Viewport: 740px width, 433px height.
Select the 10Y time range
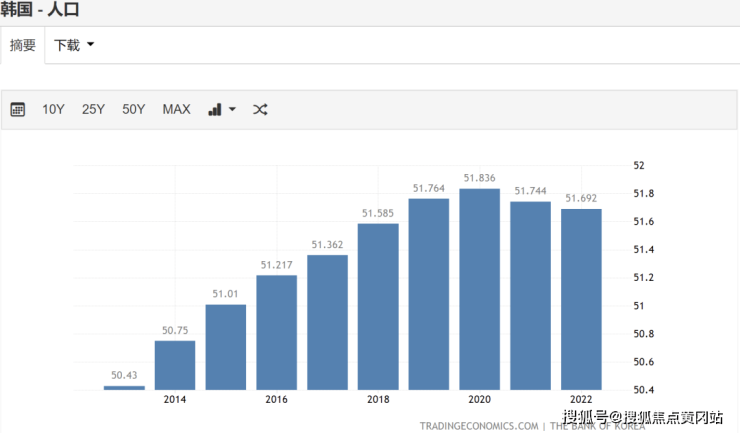(53, 109)
